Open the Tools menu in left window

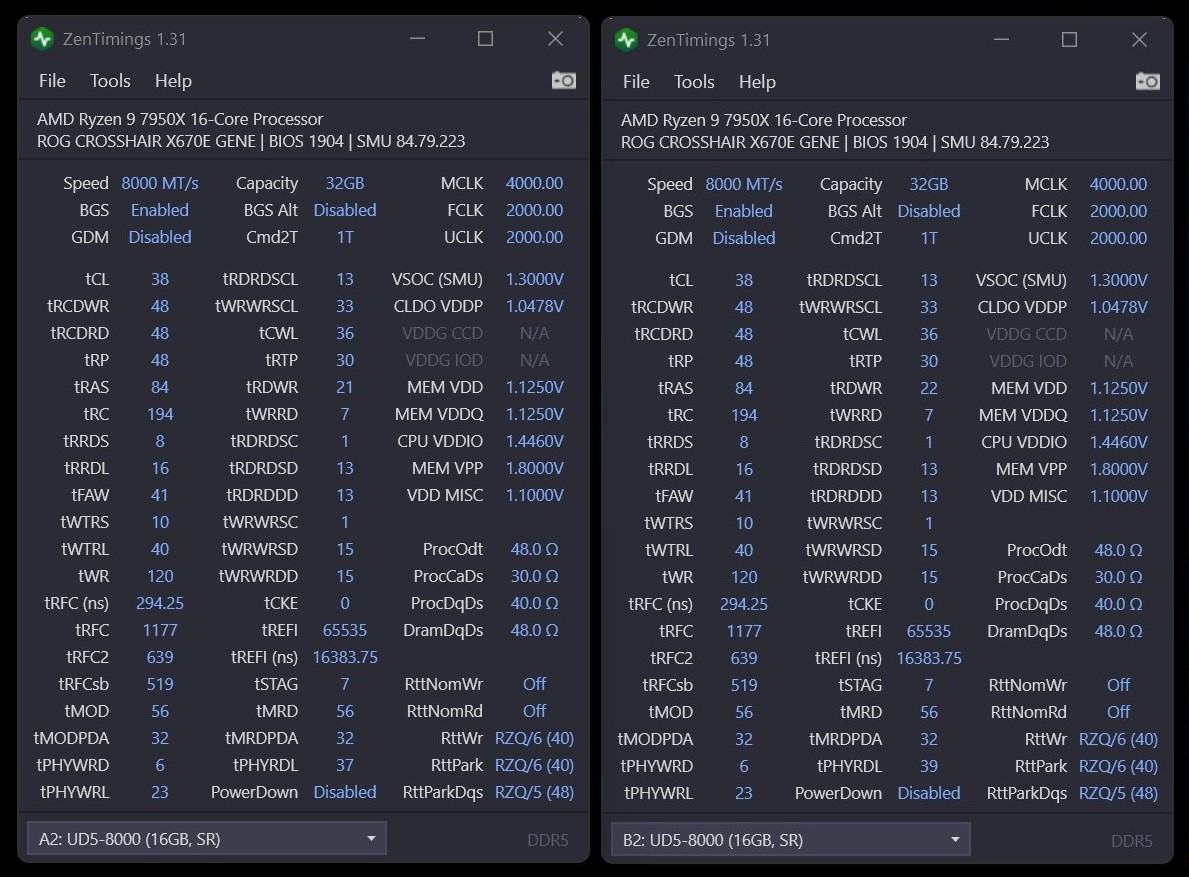click(x=110, y=81)
